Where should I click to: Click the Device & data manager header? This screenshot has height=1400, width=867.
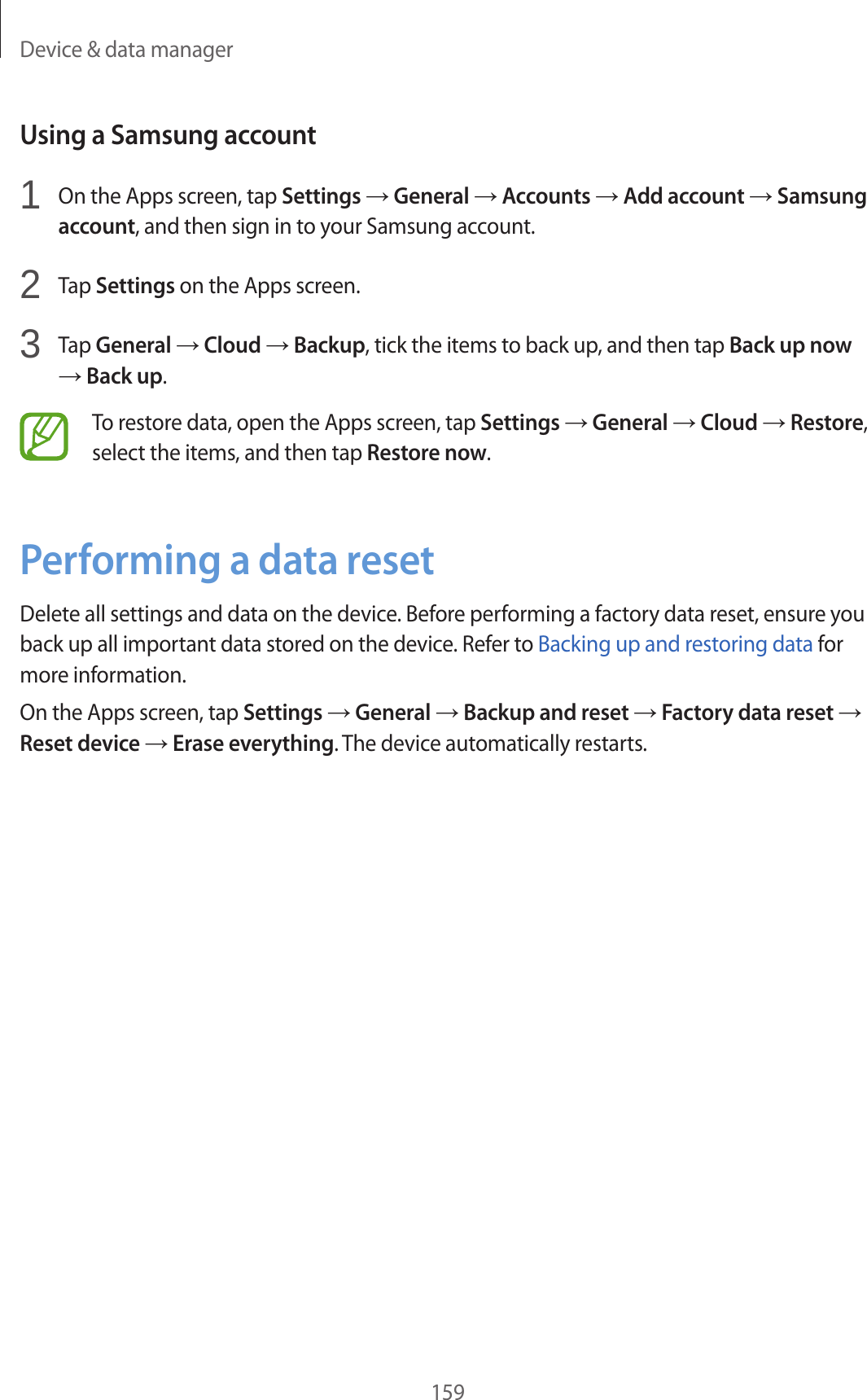click(x=126, y=50)
